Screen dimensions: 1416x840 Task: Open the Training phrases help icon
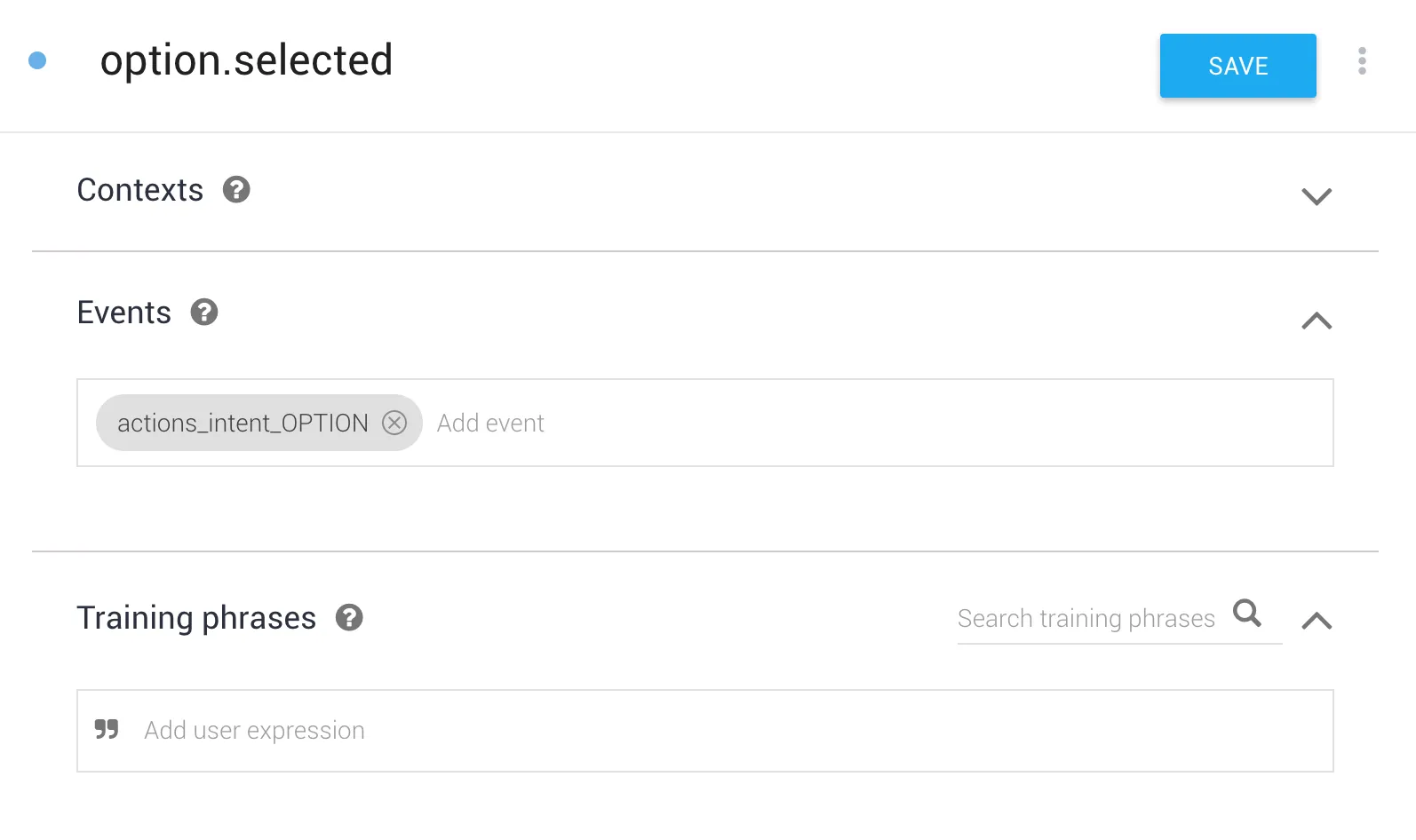point(349,618)
